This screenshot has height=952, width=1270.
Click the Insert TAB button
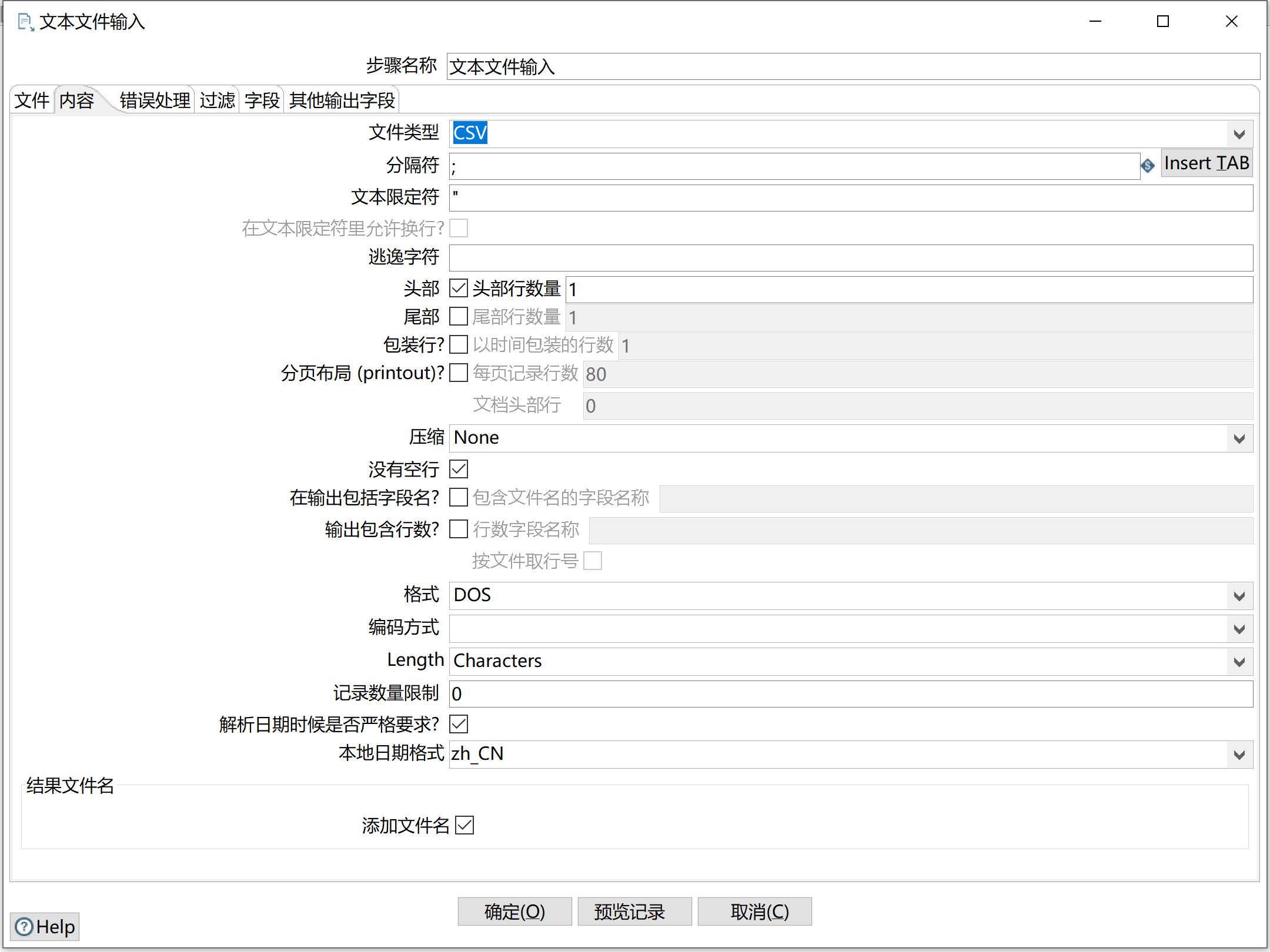[1206, 163]
